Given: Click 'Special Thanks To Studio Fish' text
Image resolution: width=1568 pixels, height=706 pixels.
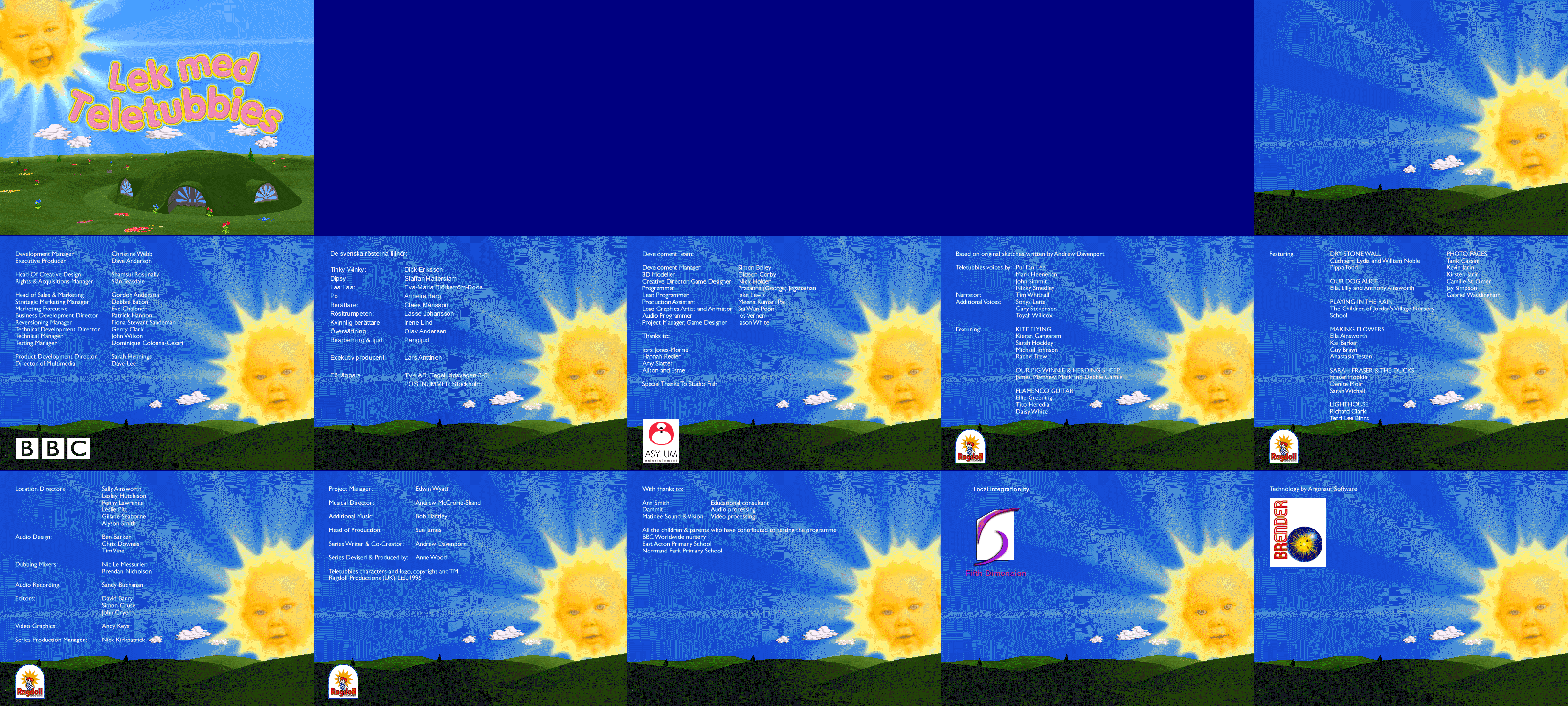Looking at the screenshot, I should (x=679, y=384).
